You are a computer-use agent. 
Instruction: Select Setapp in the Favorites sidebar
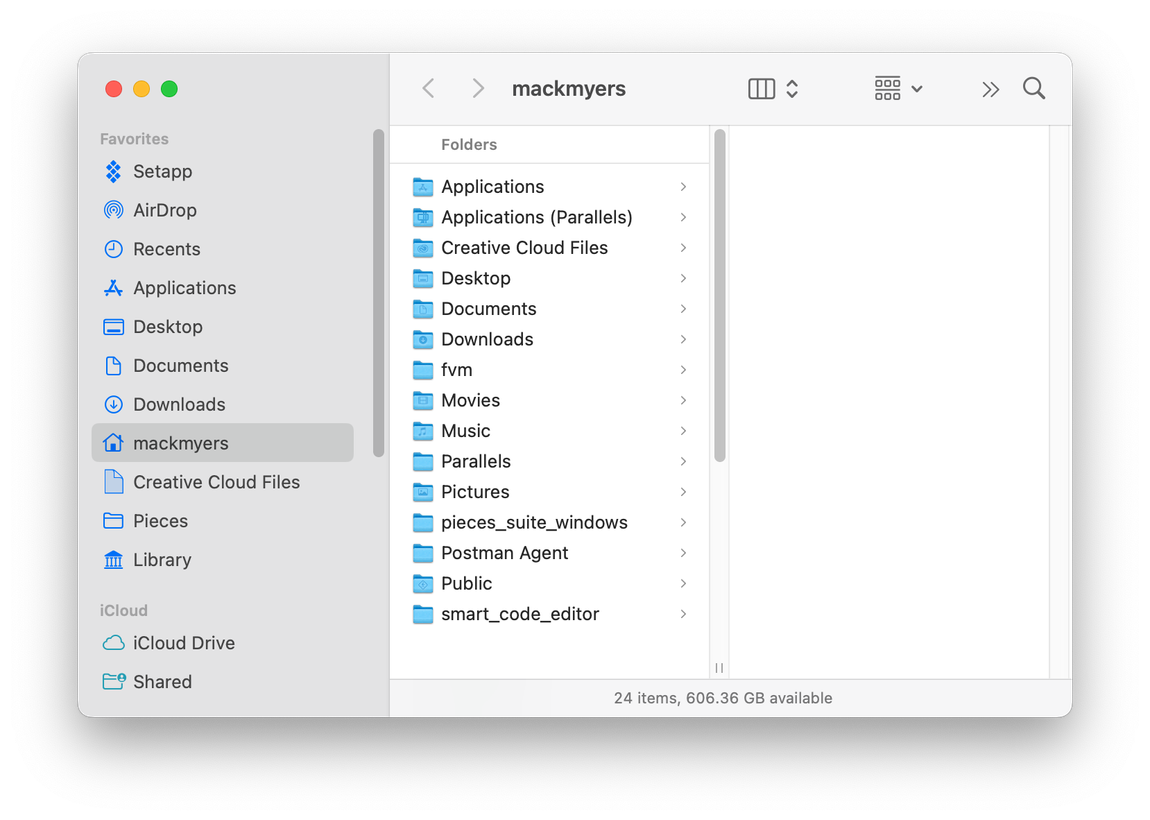point(162,171)
